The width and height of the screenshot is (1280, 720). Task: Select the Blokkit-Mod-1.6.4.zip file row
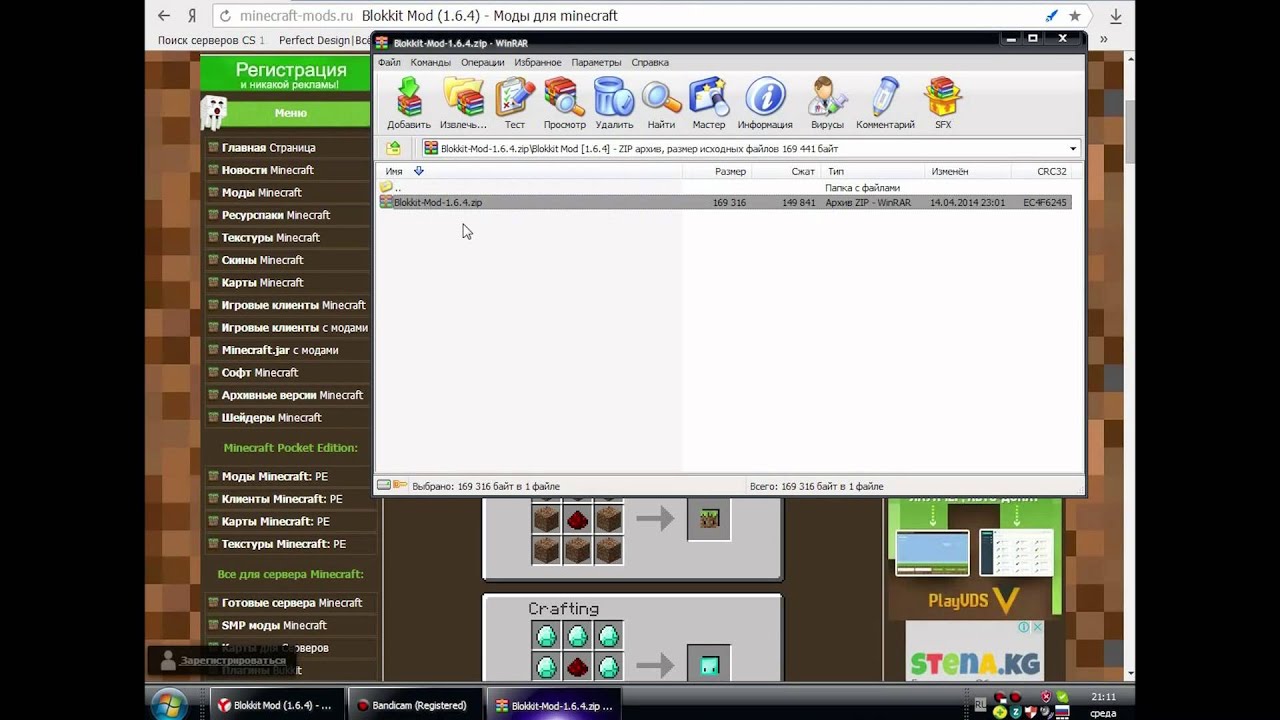725,202
